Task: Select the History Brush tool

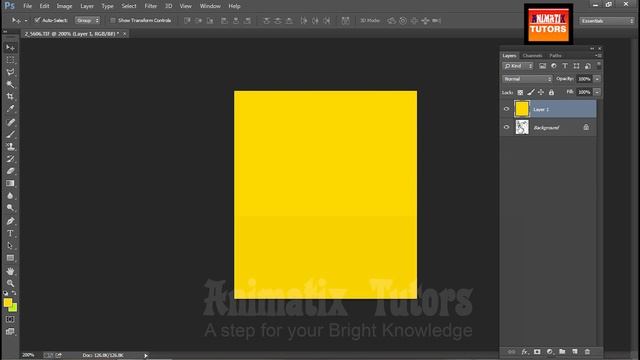Action: point(11,159)
